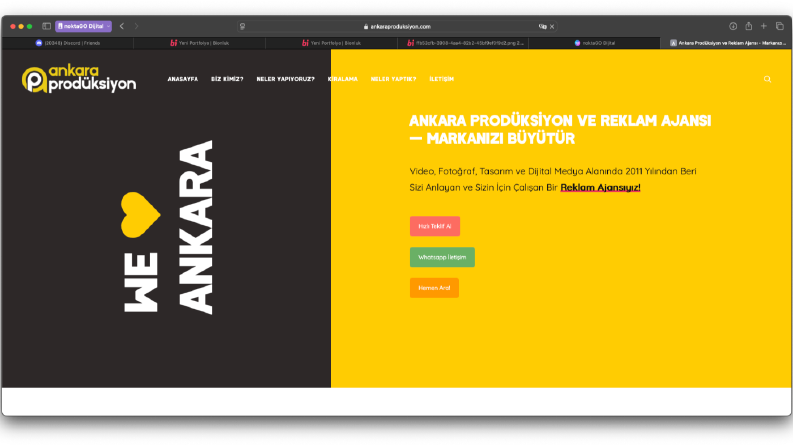
Task: Open the noktaGO Dijital profile dropdown
Action: (83, 26)
